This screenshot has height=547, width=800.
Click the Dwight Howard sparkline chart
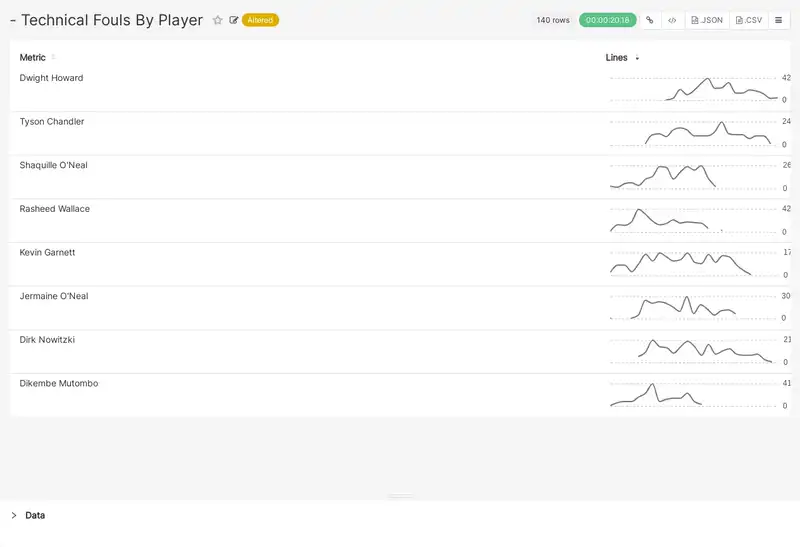tap(693, 89)
